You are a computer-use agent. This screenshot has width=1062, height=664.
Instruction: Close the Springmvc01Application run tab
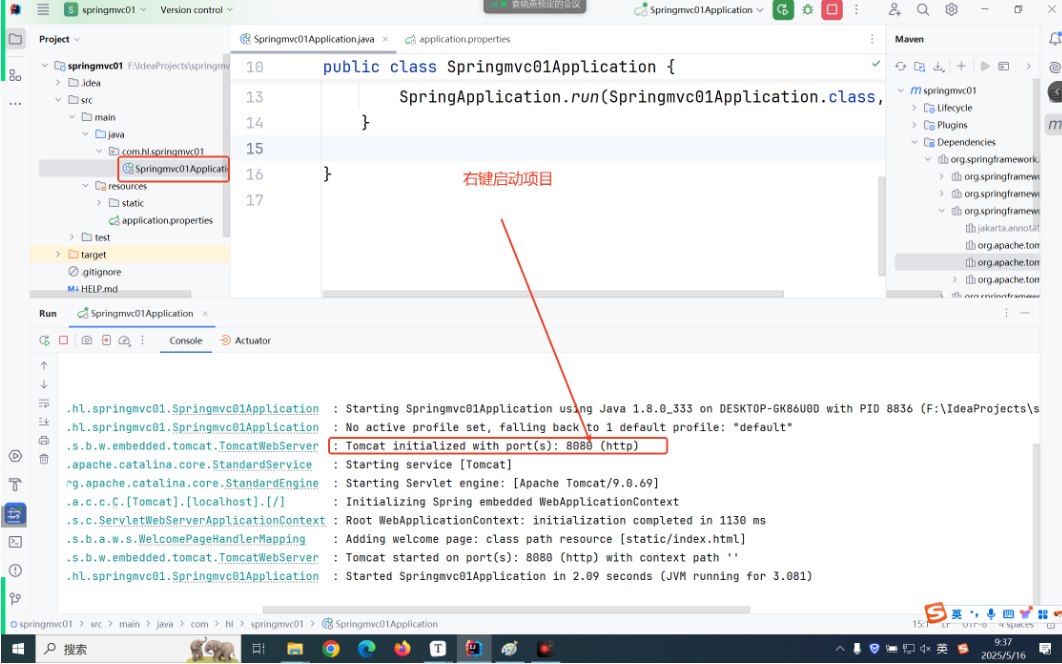205,314
